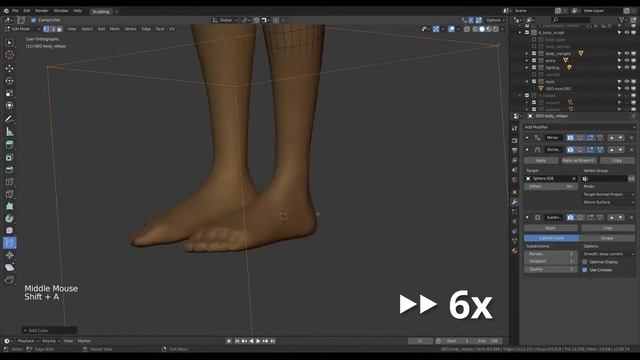Open the UV menu in viewport header

point(172,29)
